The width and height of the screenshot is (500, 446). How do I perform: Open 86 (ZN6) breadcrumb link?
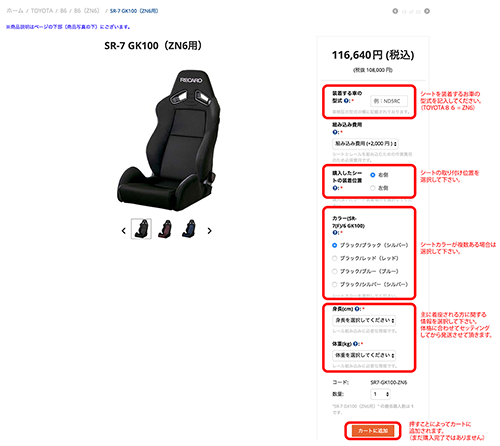point(87,11)
